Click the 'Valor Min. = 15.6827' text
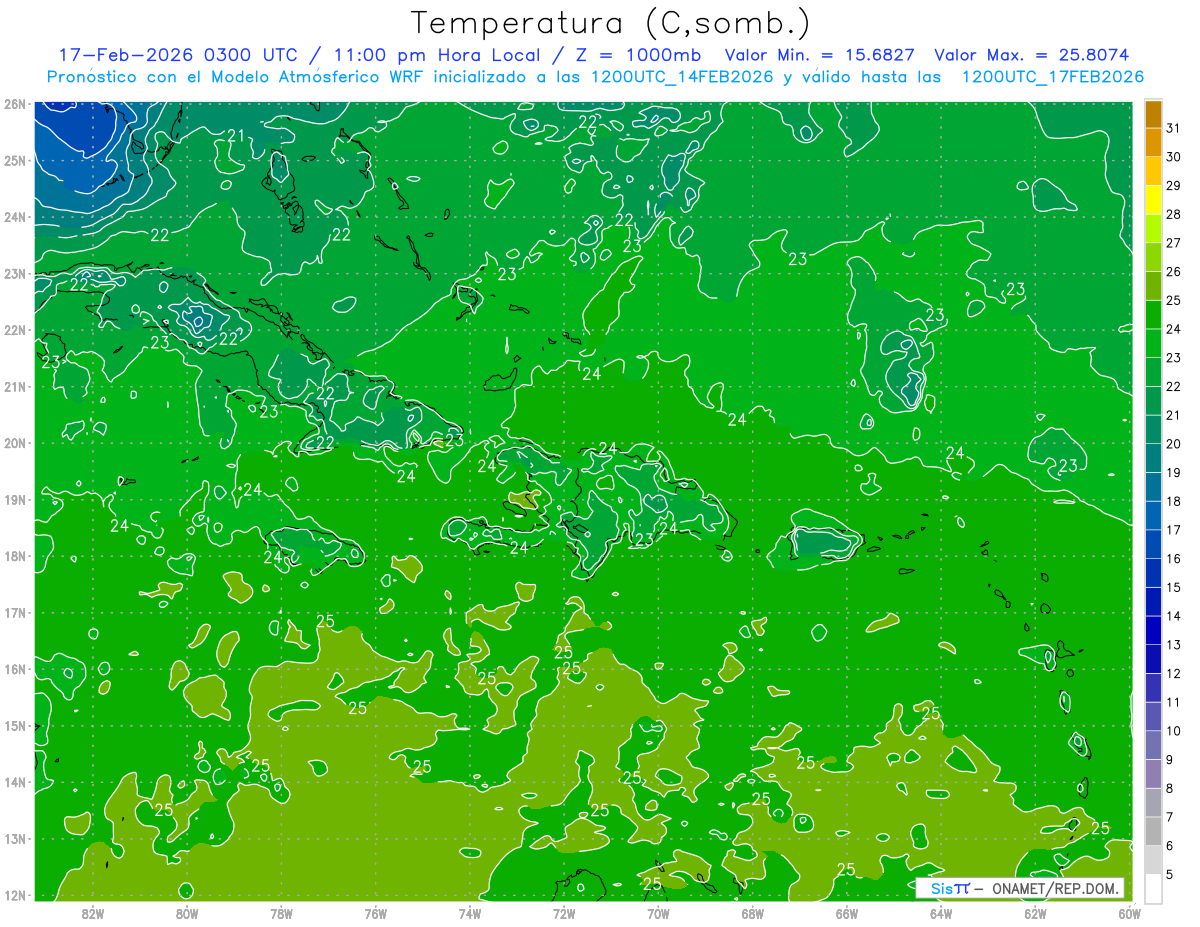The height and width of the screenshot is (927, 1200). coord(821,55)
